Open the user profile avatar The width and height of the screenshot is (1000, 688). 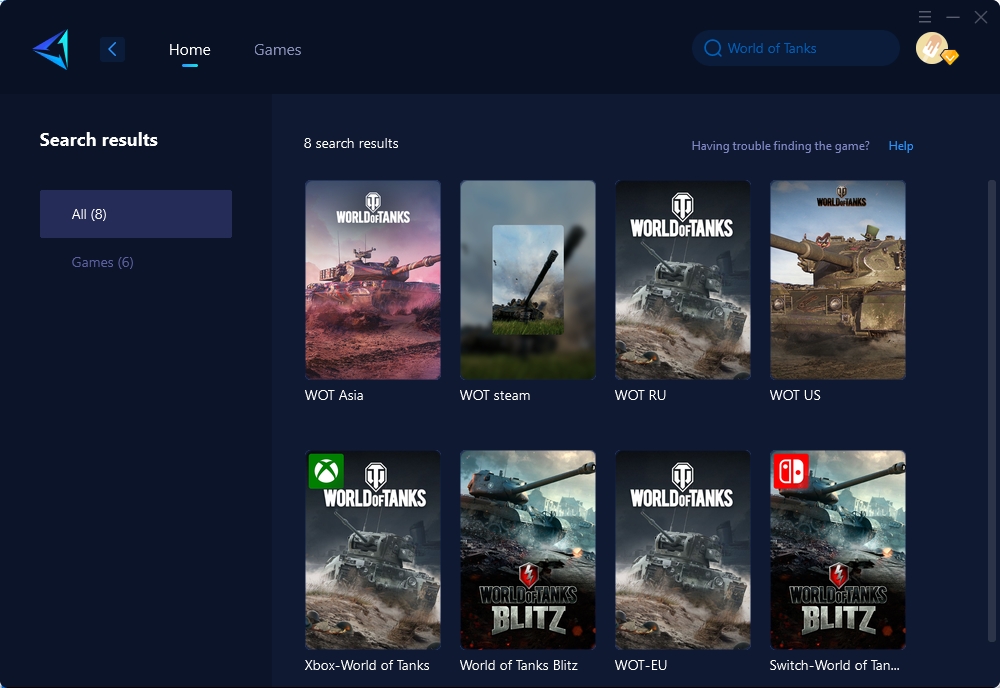932,48
